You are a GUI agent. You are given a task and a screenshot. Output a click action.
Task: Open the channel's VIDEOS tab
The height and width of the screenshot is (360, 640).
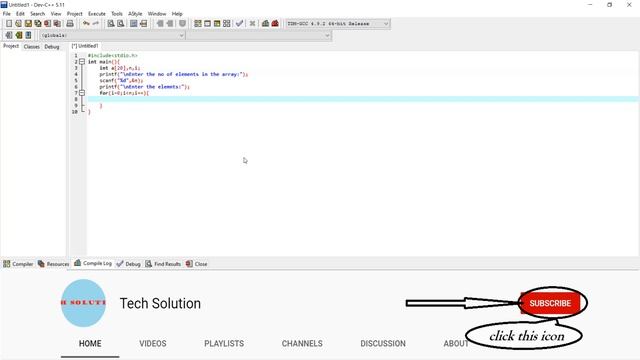click(153, 344)
